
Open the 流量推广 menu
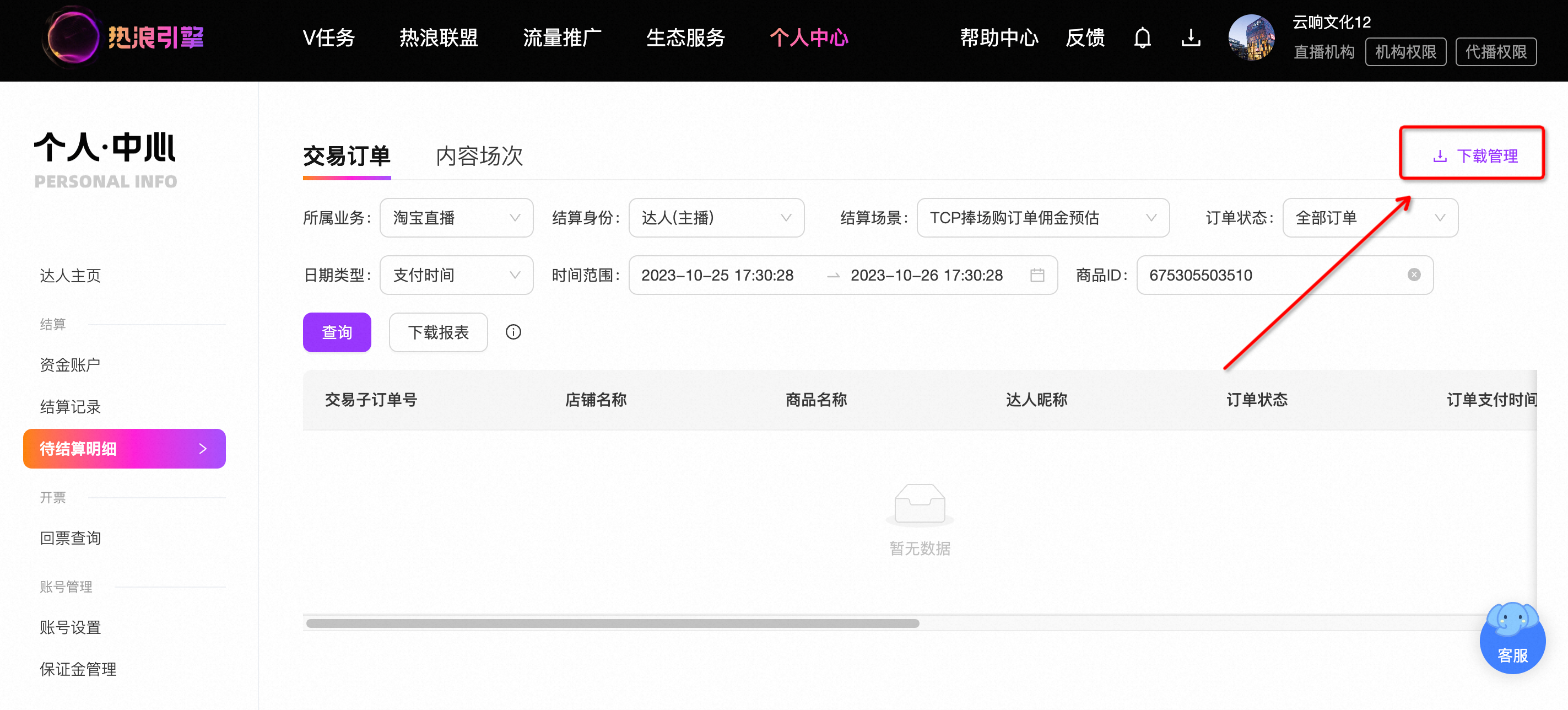(562, 37)
